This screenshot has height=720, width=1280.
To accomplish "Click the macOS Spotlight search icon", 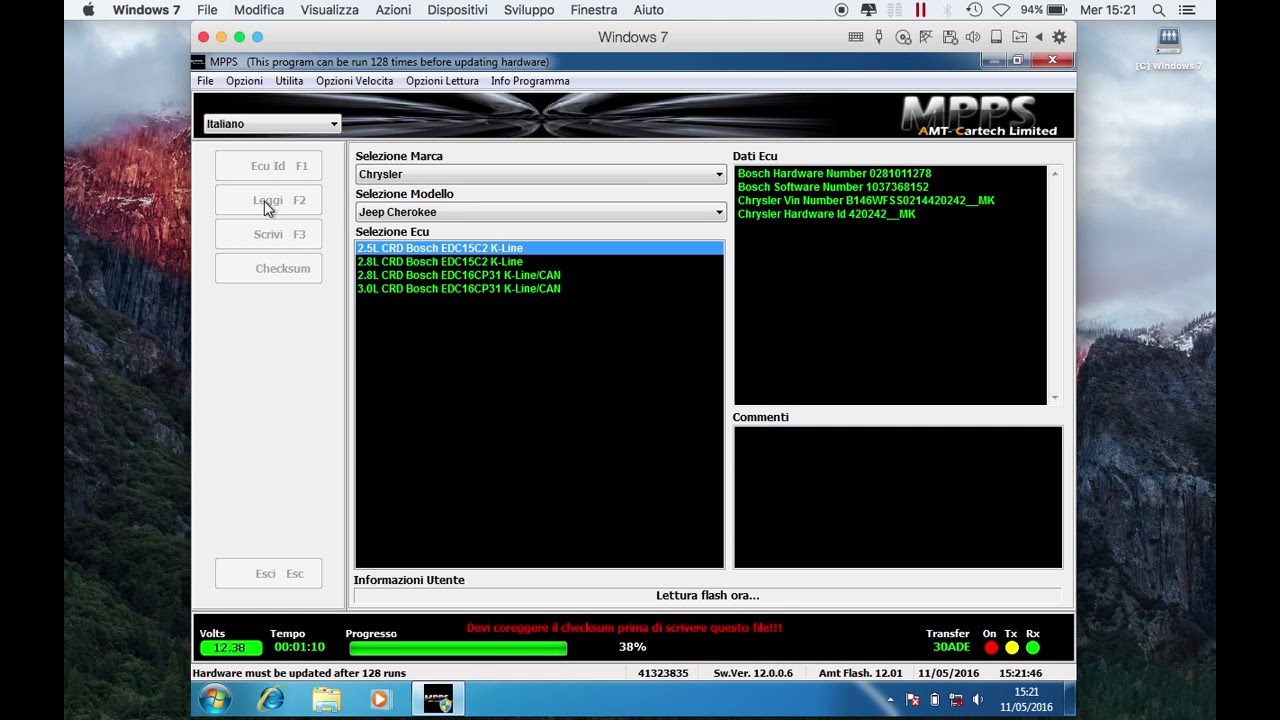I will point(1159,10).
